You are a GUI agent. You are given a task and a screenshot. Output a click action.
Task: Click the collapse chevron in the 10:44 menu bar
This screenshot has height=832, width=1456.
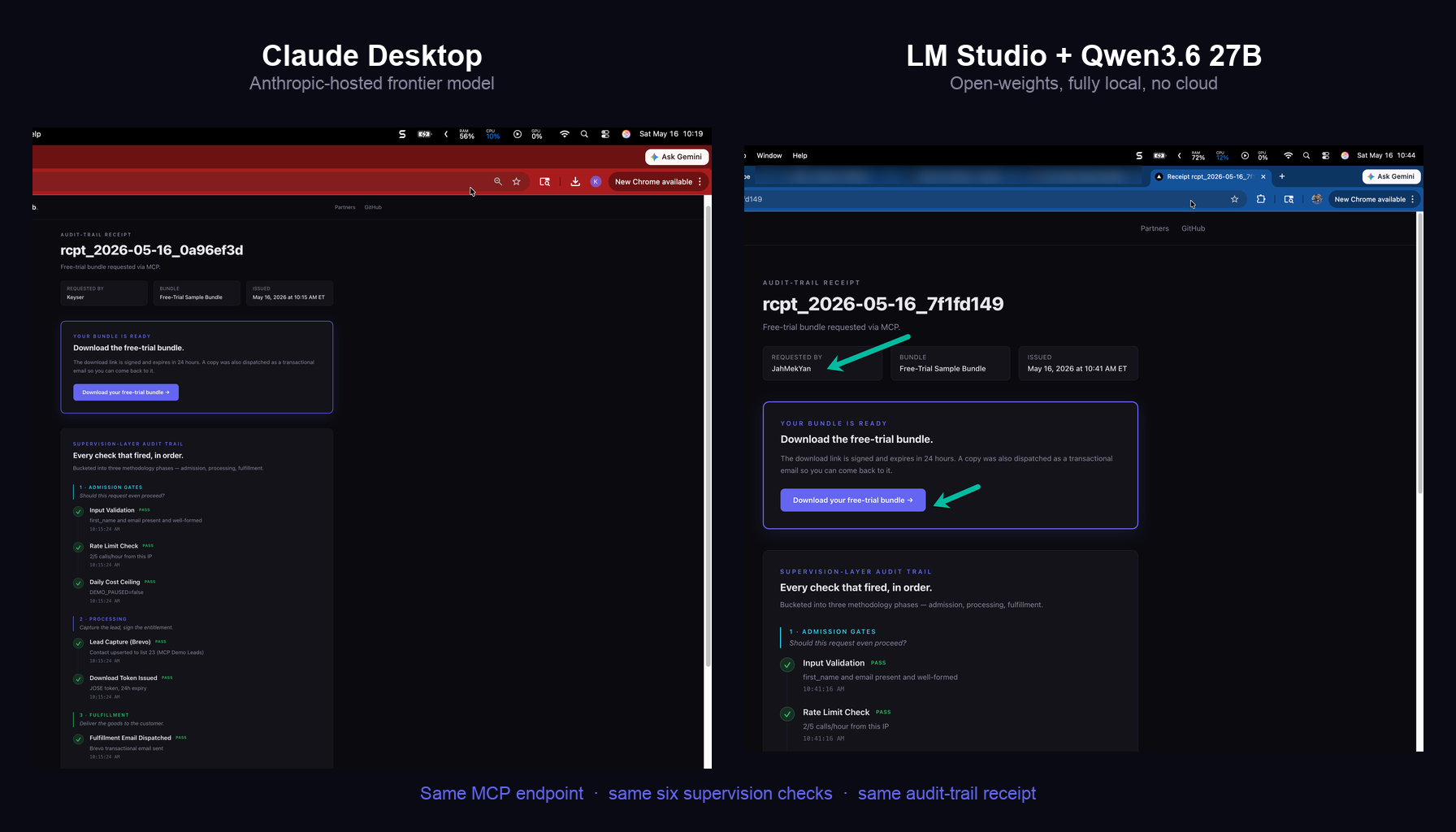pos(1179,155)
